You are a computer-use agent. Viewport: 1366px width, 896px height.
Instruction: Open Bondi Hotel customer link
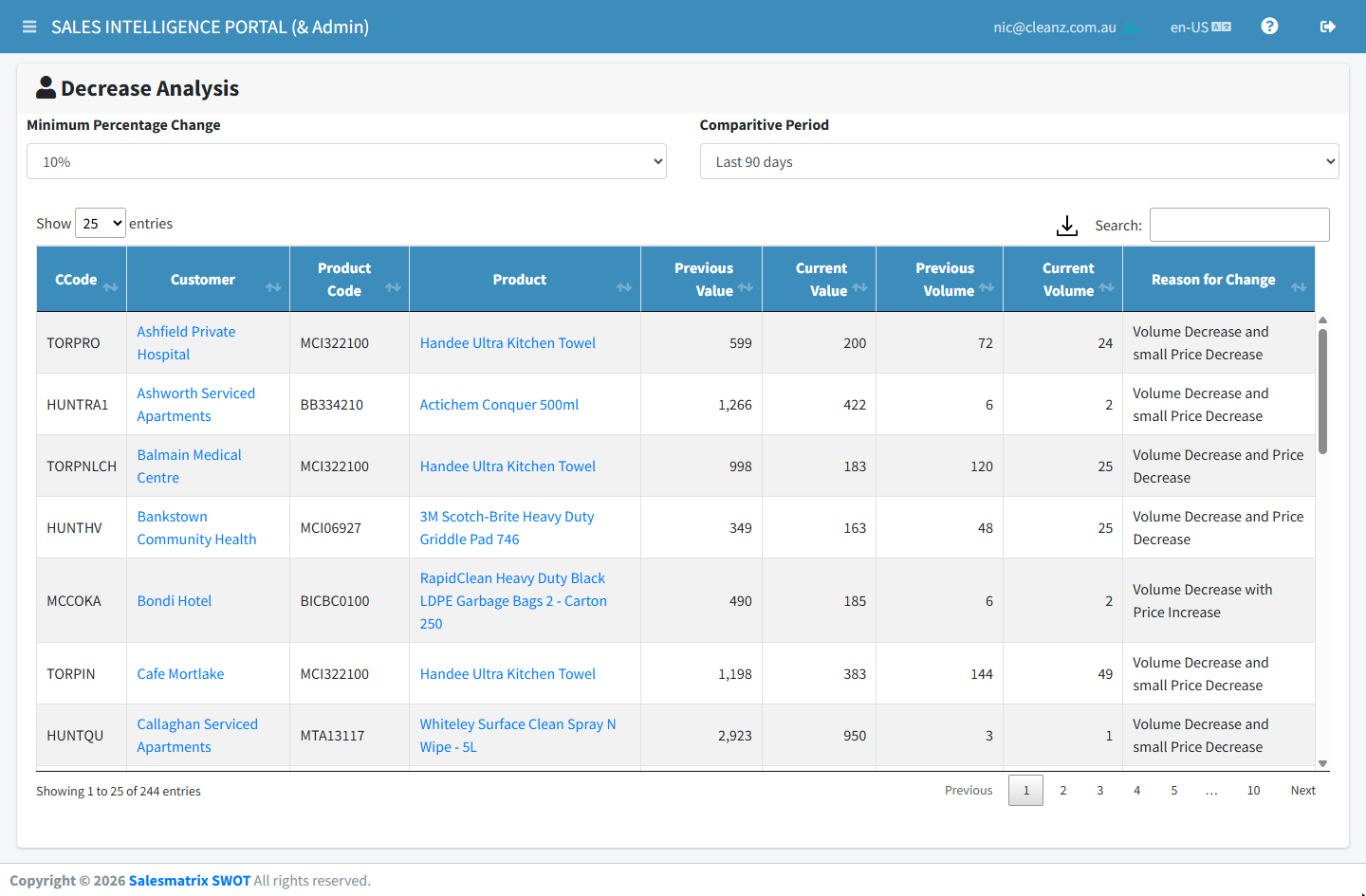(x=175, y=601)
